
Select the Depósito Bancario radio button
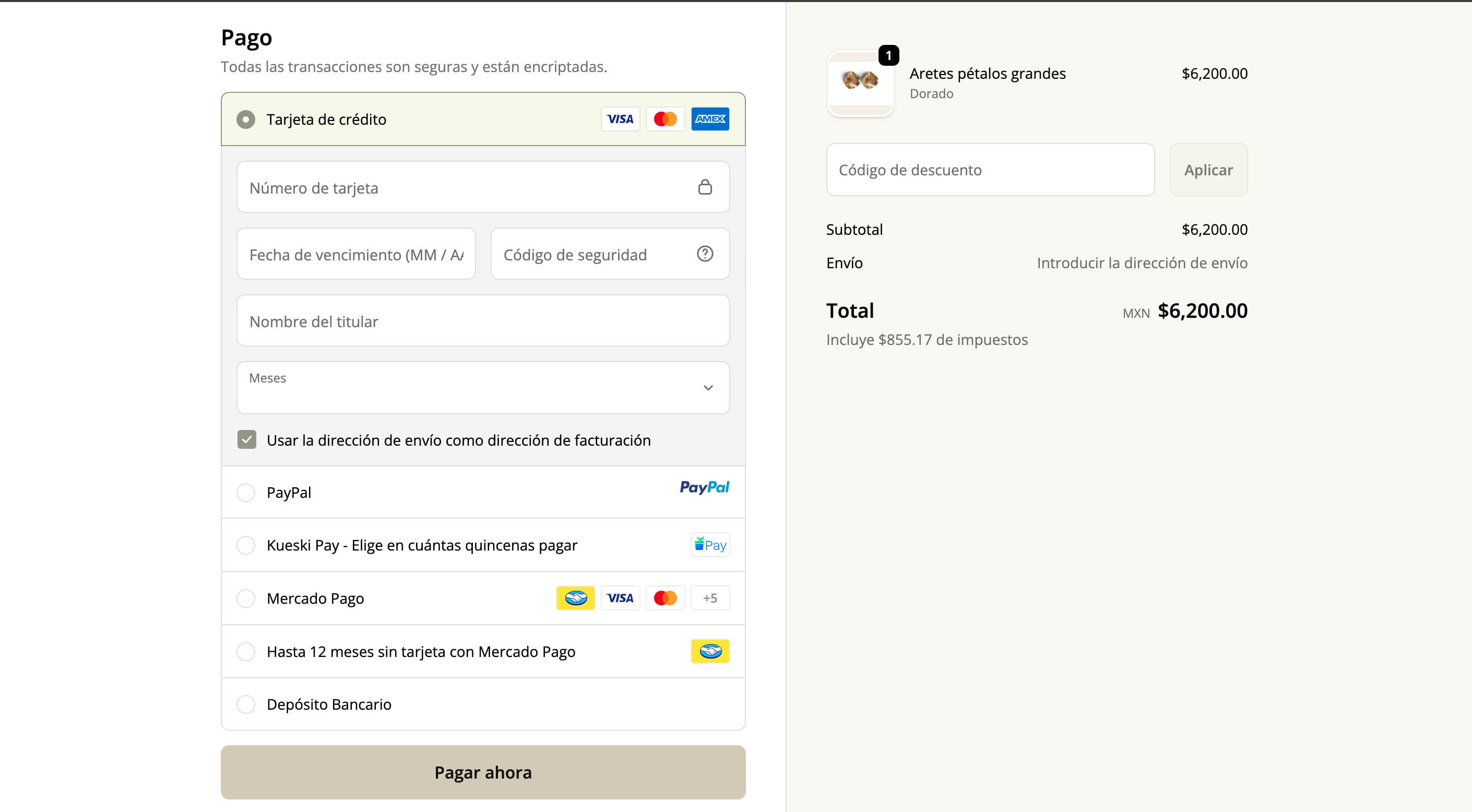coord(246,704)
